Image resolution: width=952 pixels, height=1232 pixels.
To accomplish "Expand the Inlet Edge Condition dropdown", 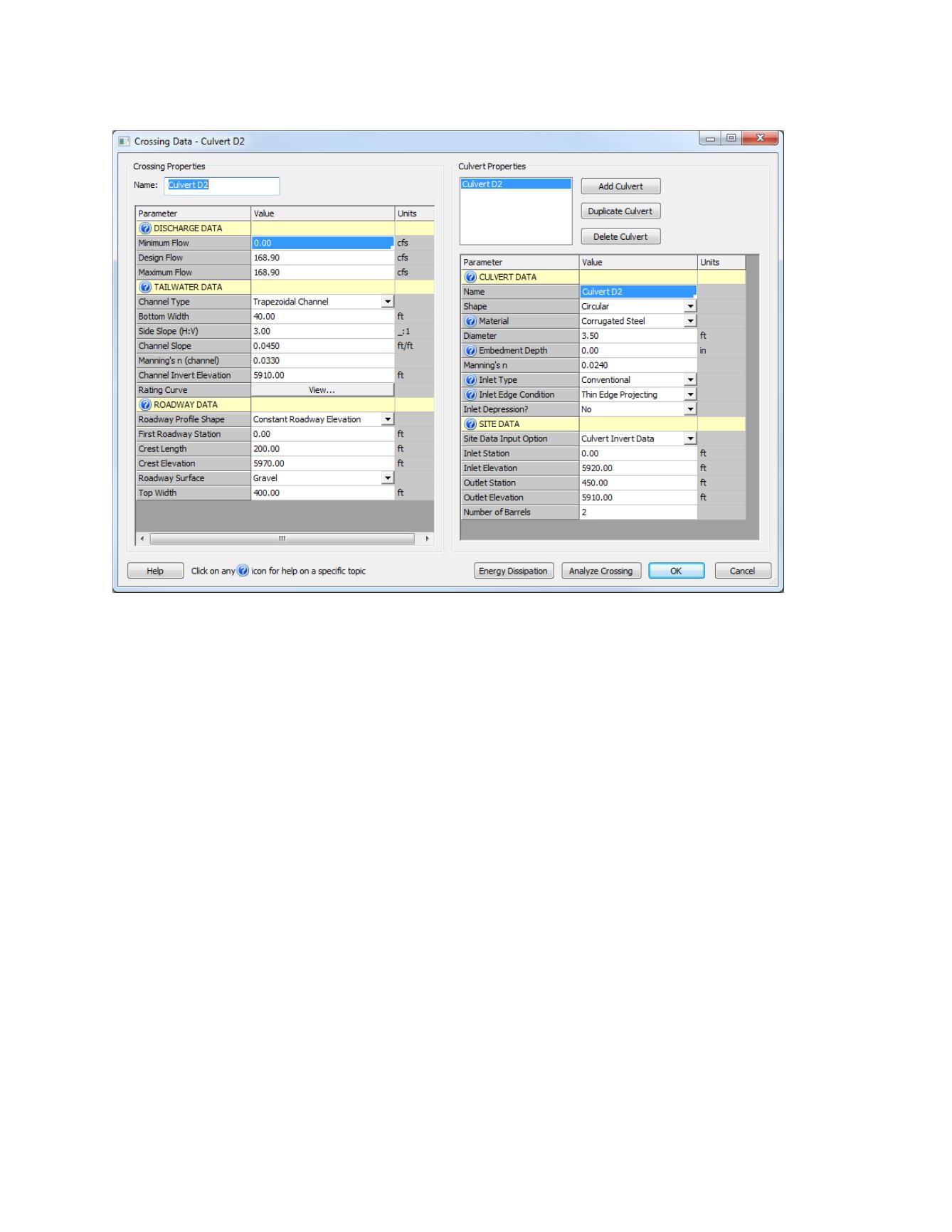I will point(690,394).
